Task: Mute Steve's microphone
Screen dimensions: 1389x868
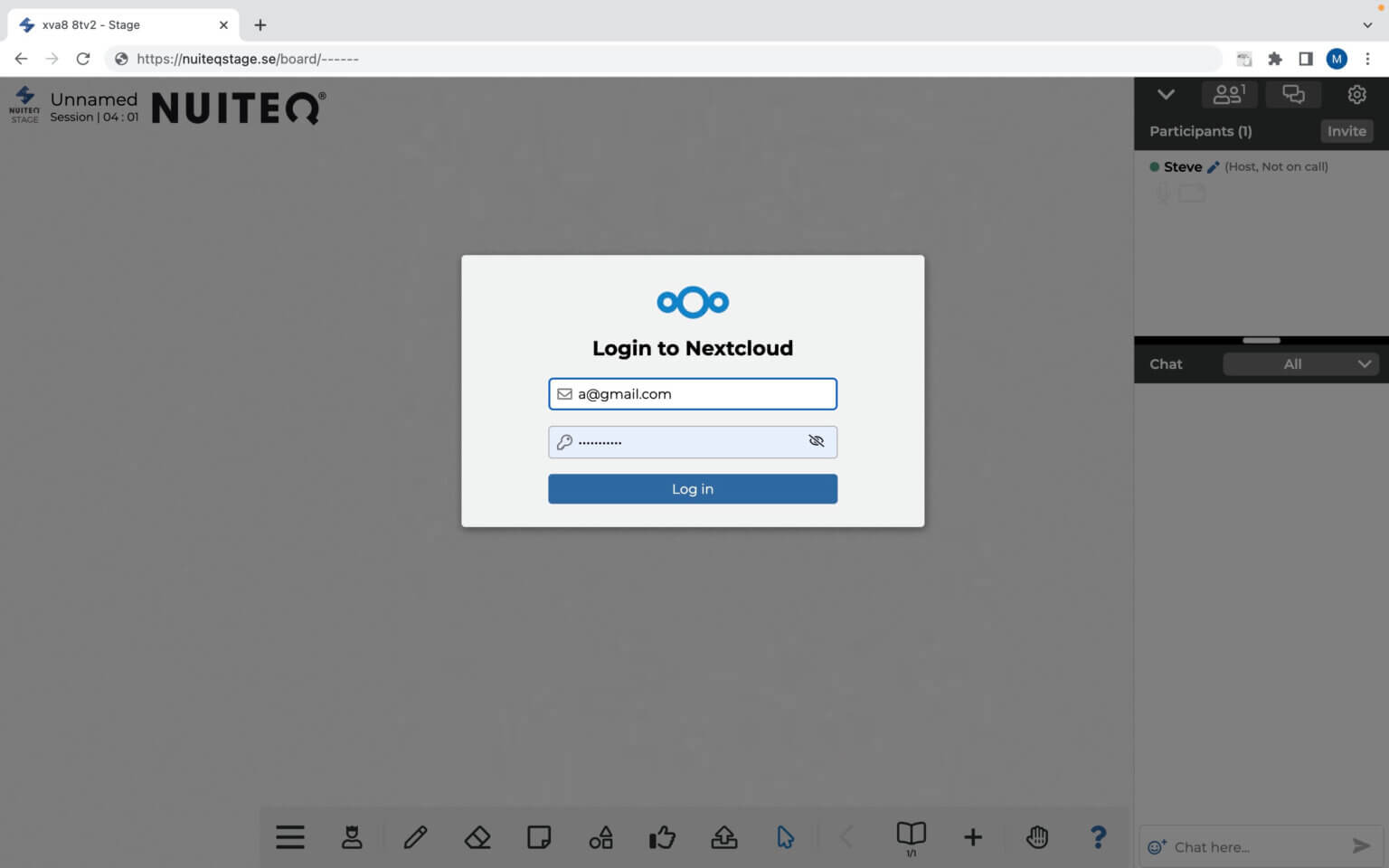Action: (x=1162, y=192)
